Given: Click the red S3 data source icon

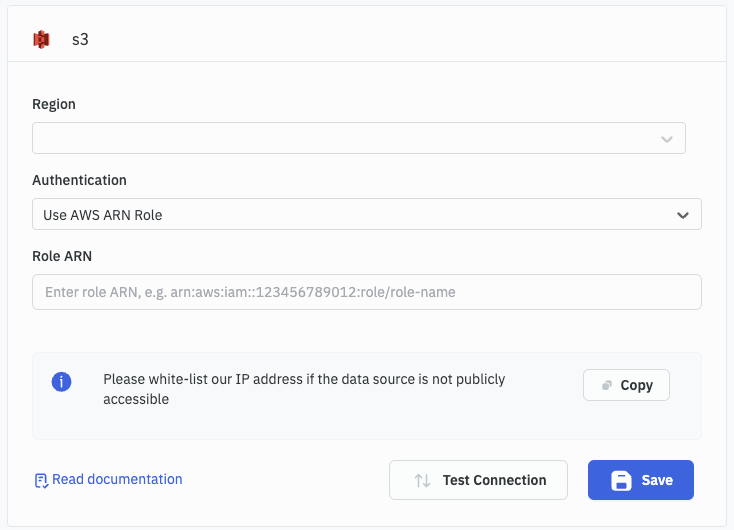Looking at the screenshot, I should [x=41, y=40].
